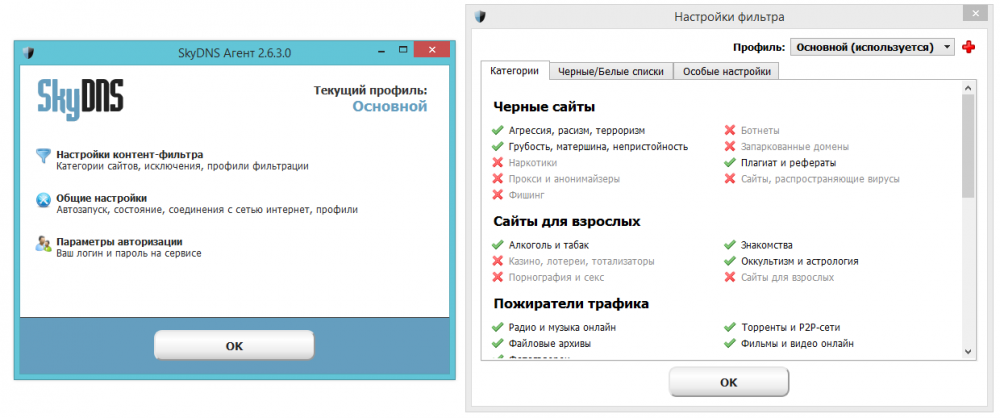Switch to Черные/Белые списки tab
The height and width of the screenshot is (418, 1000).
click(x=611, y=71)
